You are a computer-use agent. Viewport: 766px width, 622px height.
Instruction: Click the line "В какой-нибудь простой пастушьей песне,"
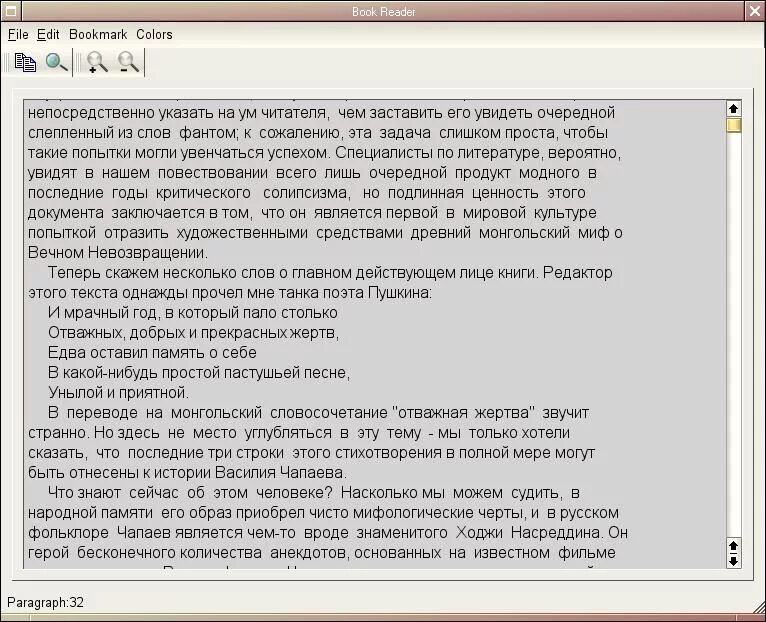(199, 373)
